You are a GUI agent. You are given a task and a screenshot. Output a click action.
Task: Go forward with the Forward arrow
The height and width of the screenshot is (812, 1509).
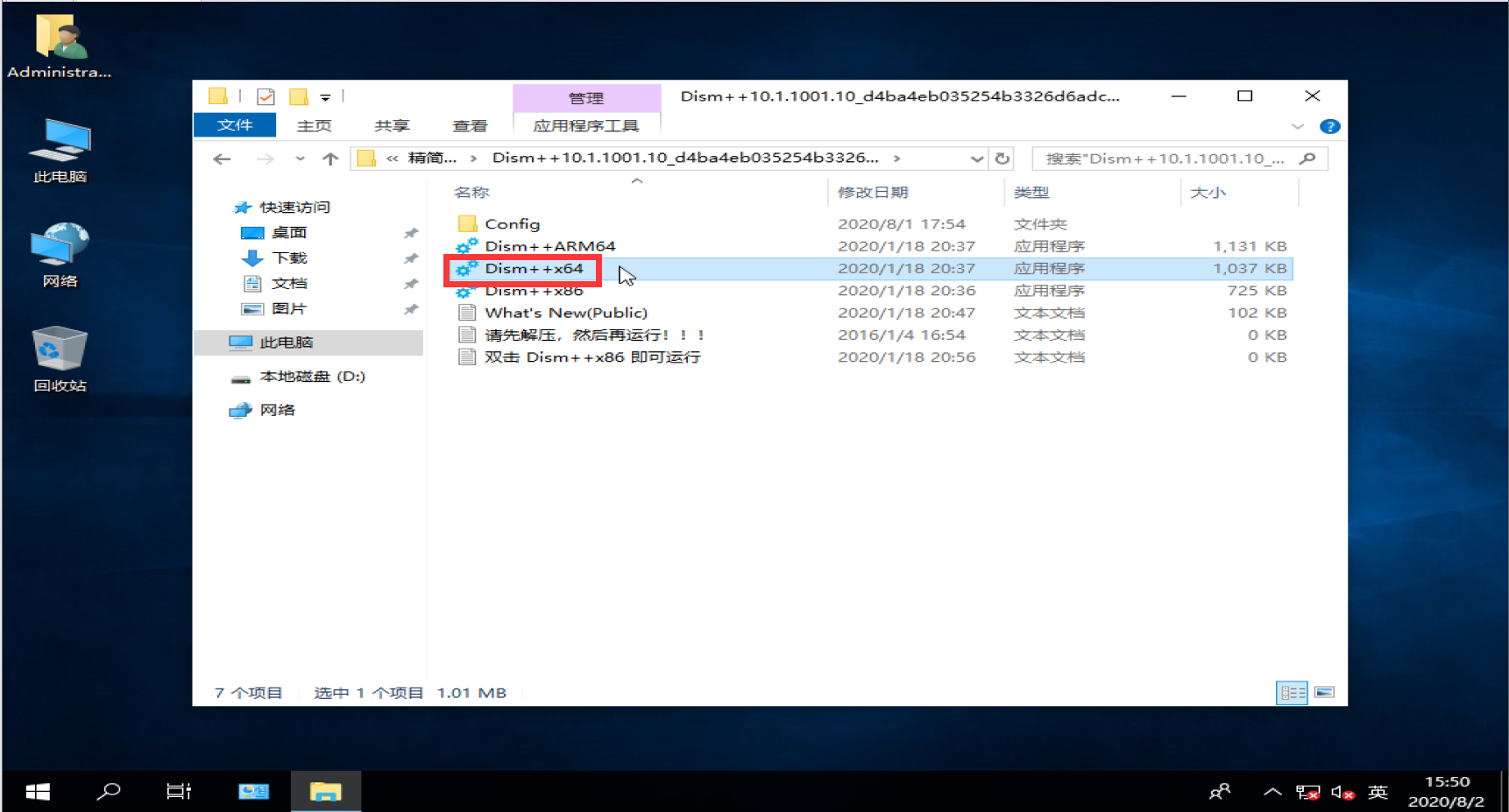tap(266, 159)
